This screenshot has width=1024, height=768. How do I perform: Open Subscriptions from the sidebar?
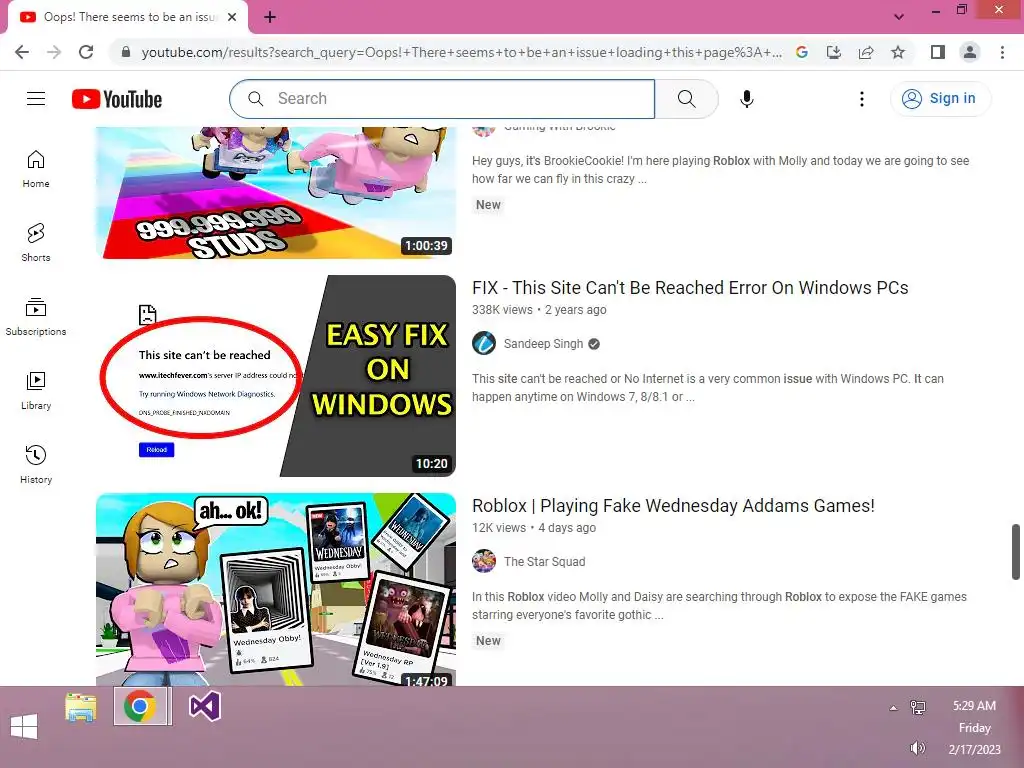point(36,317)
